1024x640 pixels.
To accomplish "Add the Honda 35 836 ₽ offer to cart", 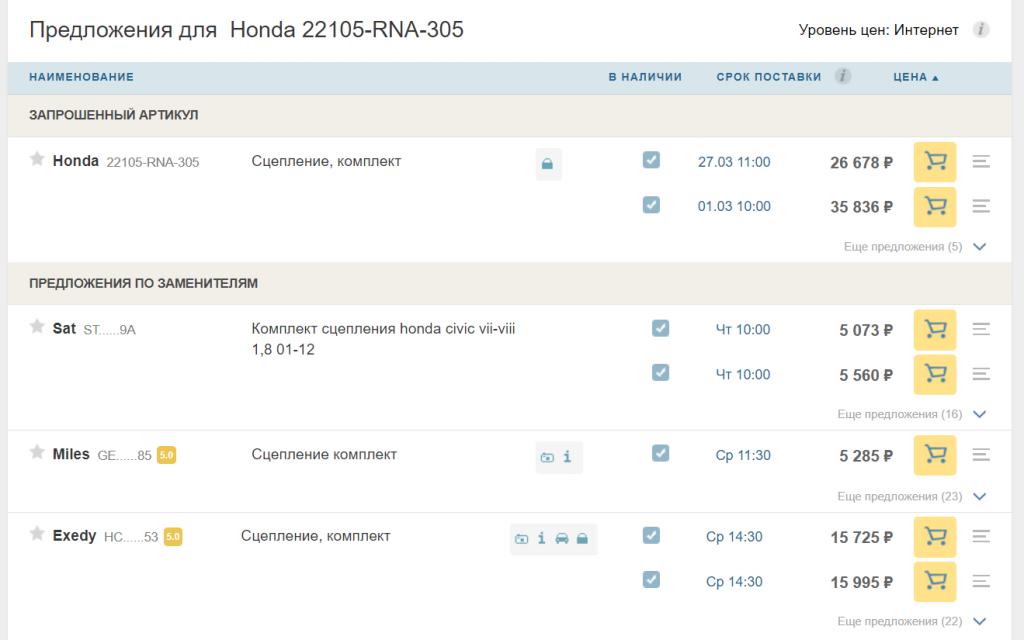I will click(935, 207).
